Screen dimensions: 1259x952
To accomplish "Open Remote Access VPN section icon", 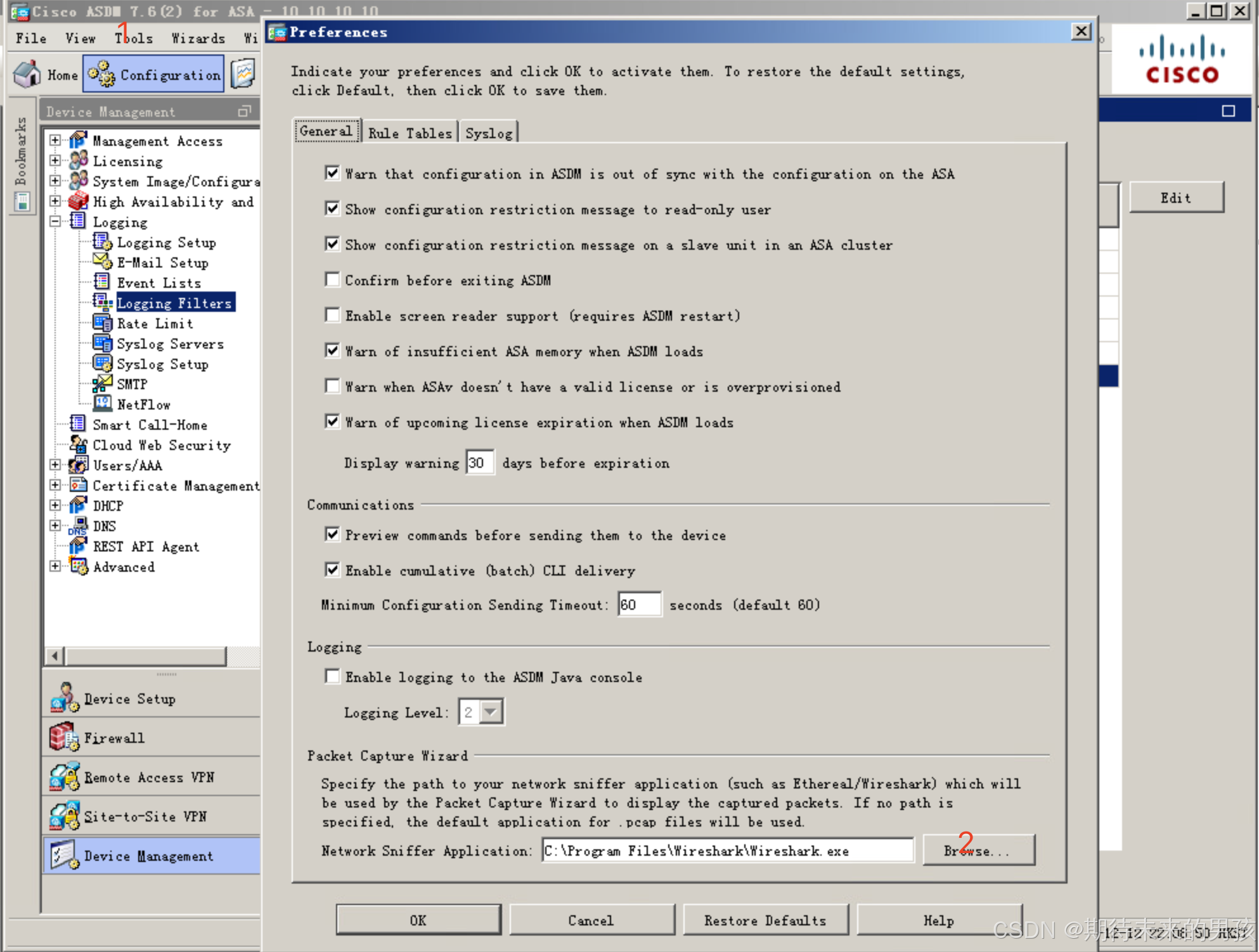I will pyautogui.click(x=63, y=776).
